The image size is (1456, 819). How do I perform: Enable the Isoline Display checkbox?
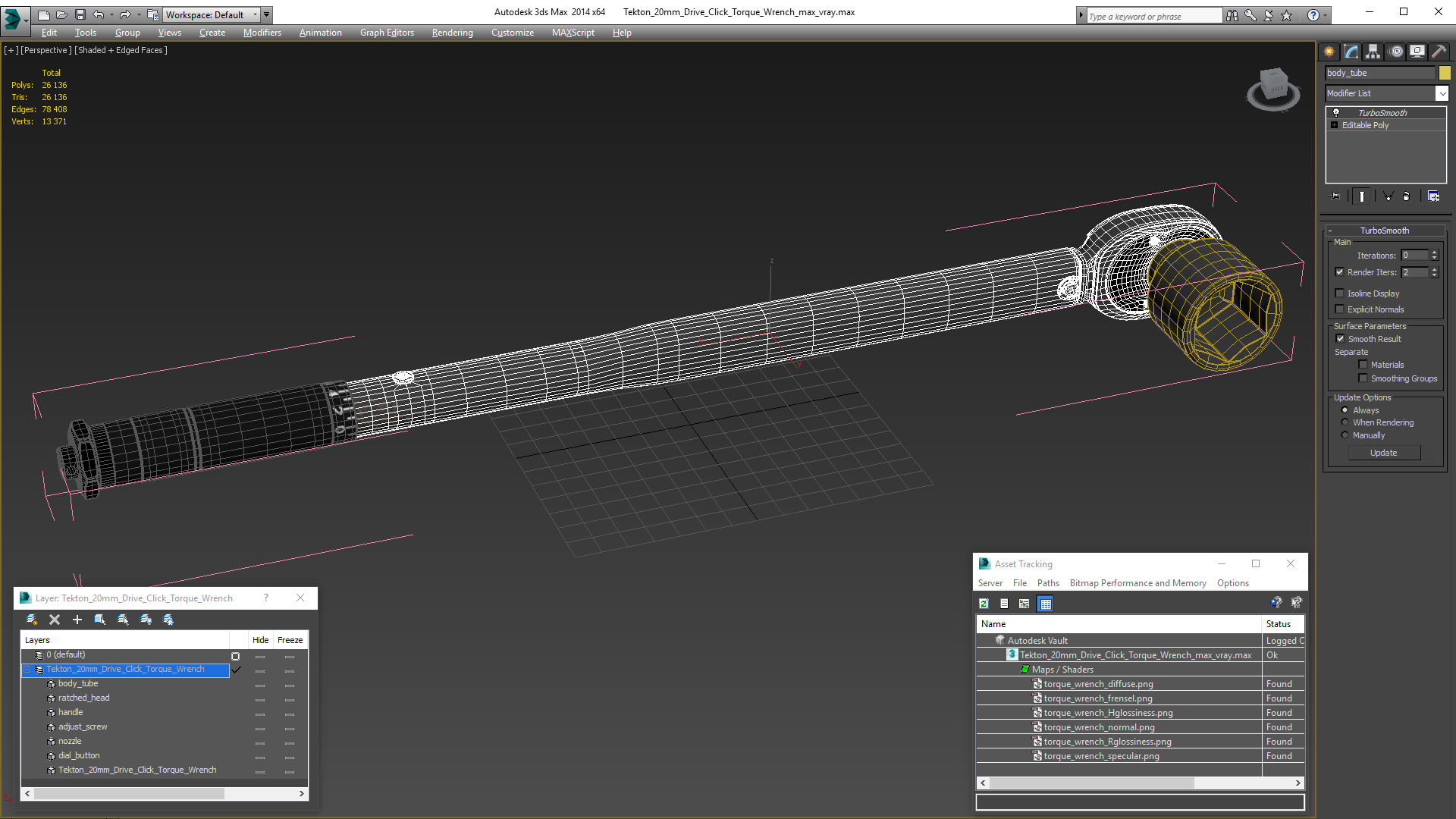coord(1339,293)
